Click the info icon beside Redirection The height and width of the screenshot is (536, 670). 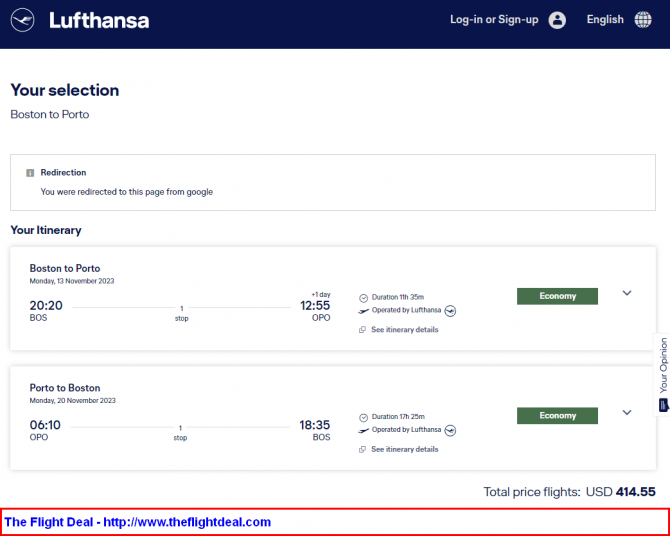coord(30,173)
